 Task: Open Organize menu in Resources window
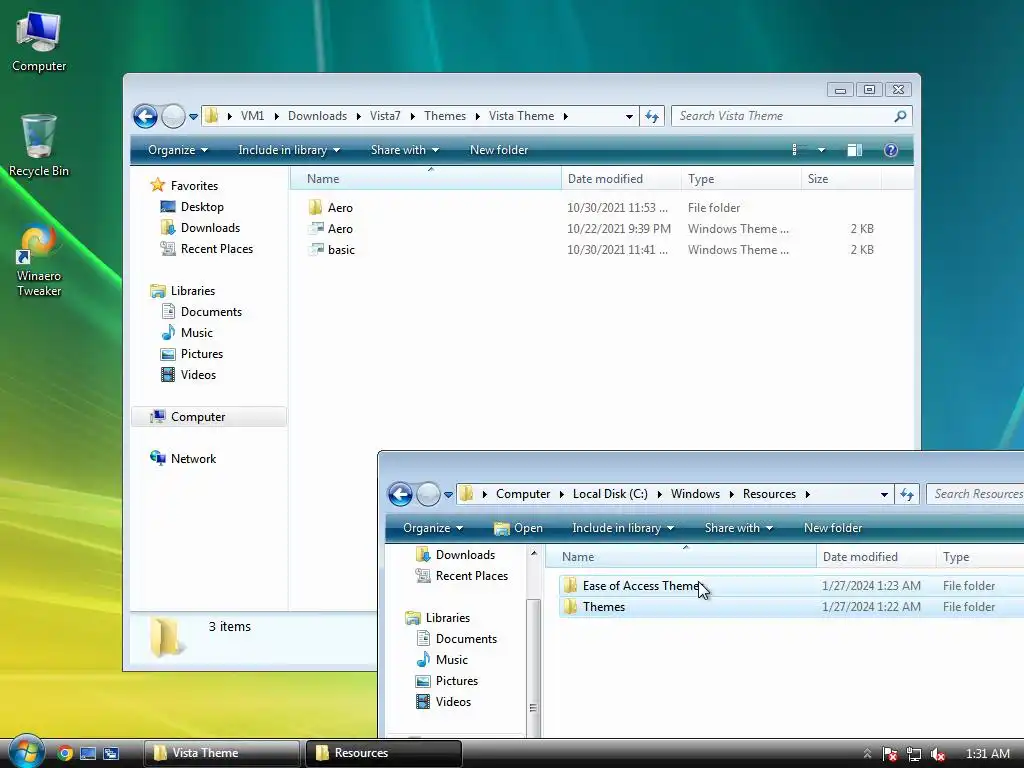point(432,528)
